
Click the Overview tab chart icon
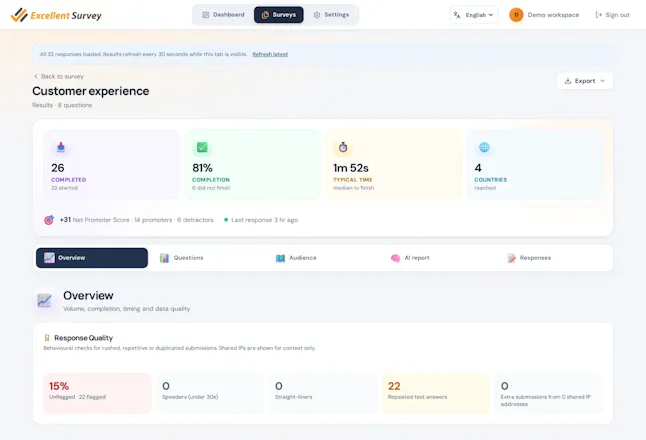[x=49, y=258]
